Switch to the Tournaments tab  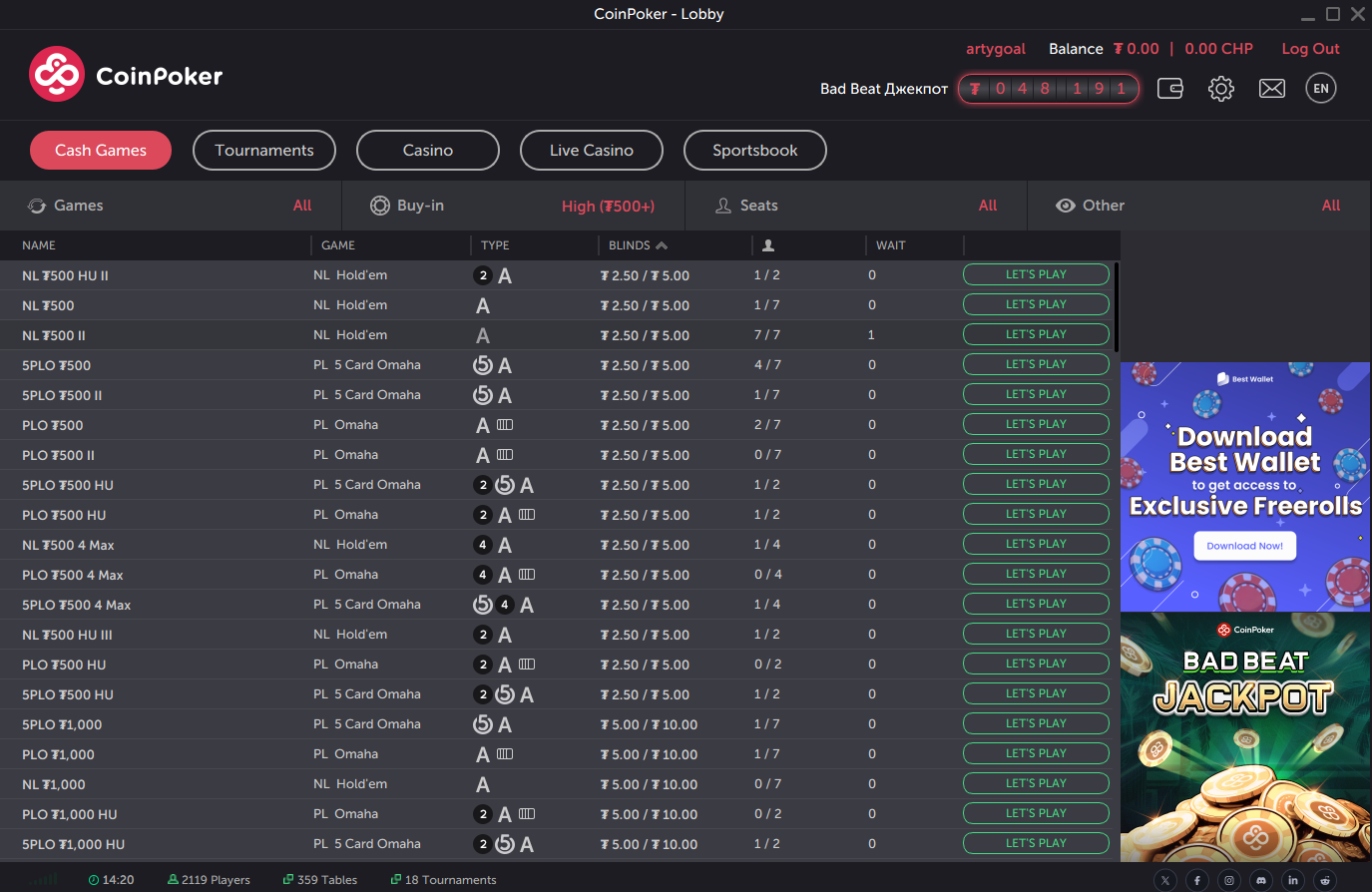(x=264, y=151)
